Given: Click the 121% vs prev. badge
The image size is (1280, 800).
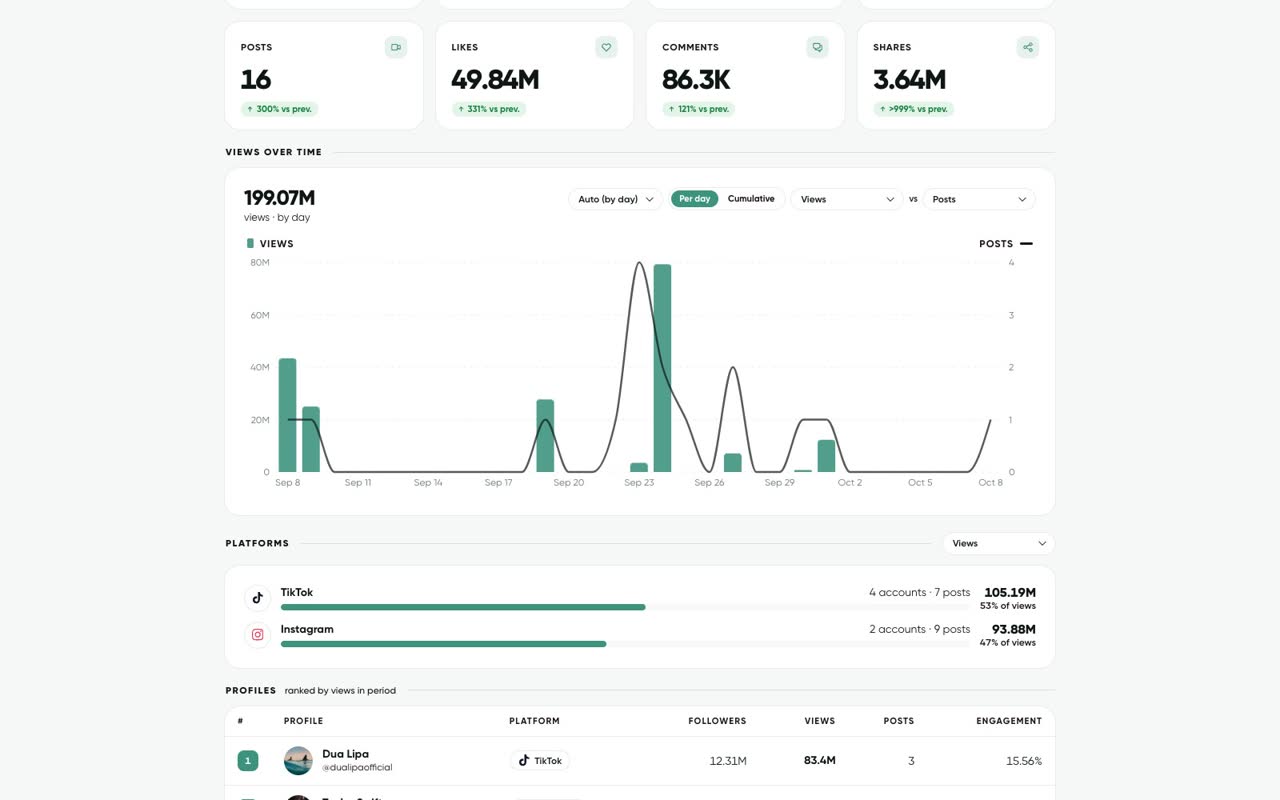Looking at the screenshot, I should pyautogui.click(x=699, y=109).
